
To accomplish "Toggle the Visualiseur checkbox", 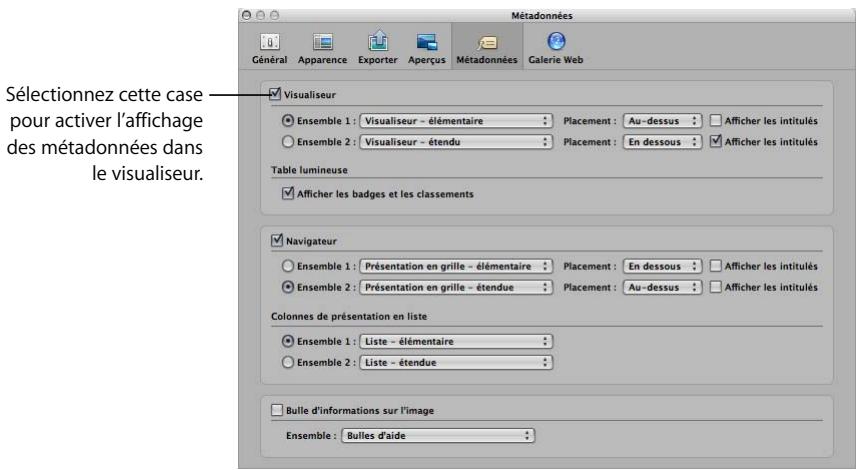I will (x=276, y=94).
